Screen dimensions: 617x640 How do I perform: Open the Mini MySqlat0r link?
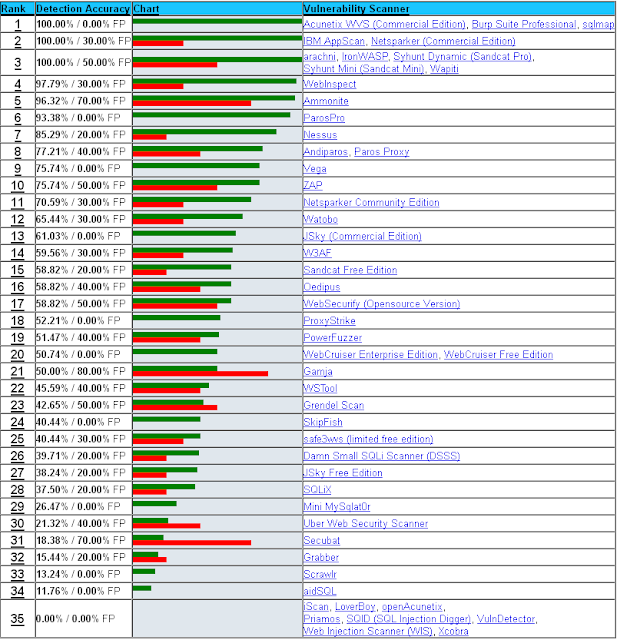pos(337,507)
